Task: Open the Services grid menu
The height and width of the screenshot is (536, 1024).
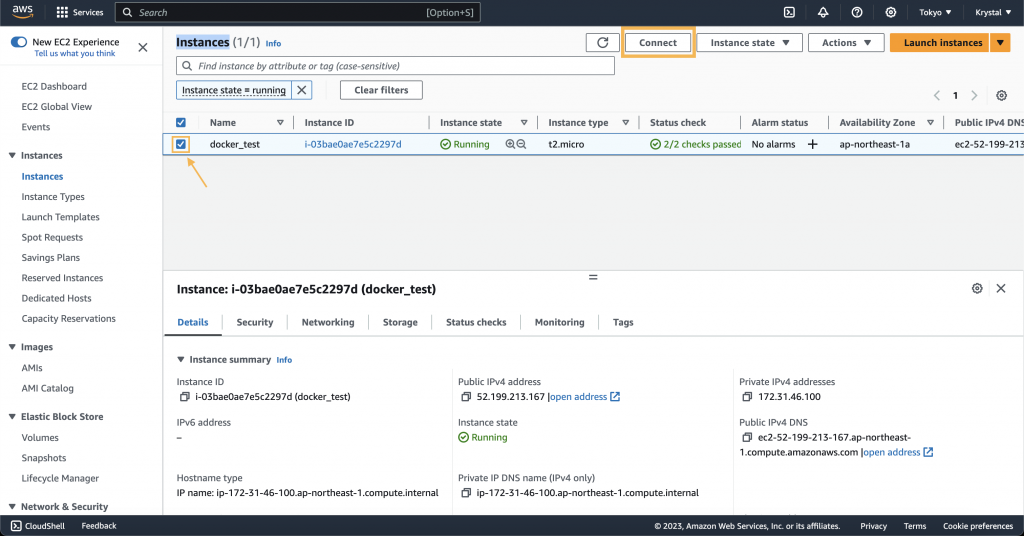Action: pos(80,12)
